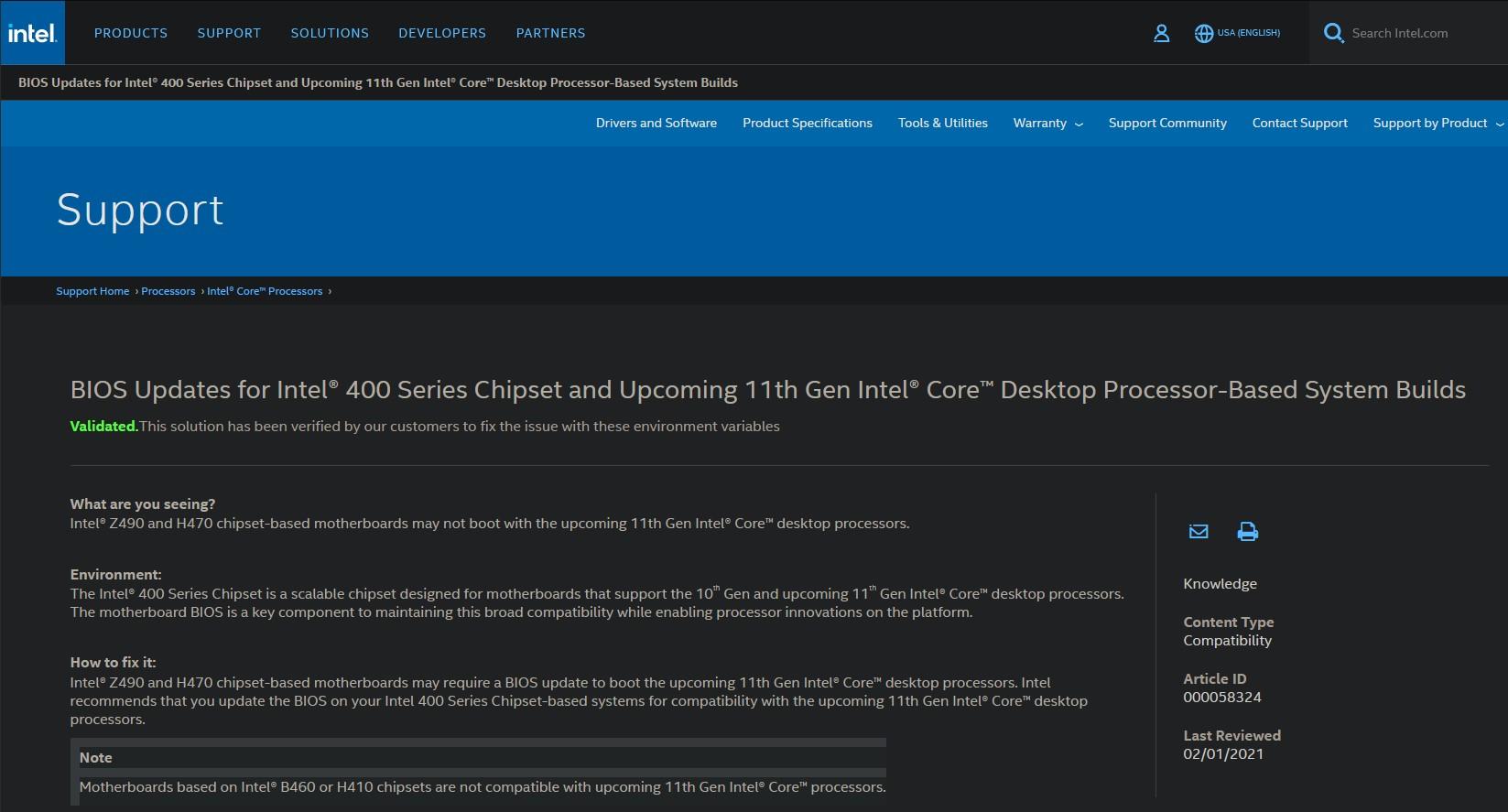Click the search magnifier icon
Image resolution: width=1508 pixels, height=812 pixels.
[x=1333, y=33]
